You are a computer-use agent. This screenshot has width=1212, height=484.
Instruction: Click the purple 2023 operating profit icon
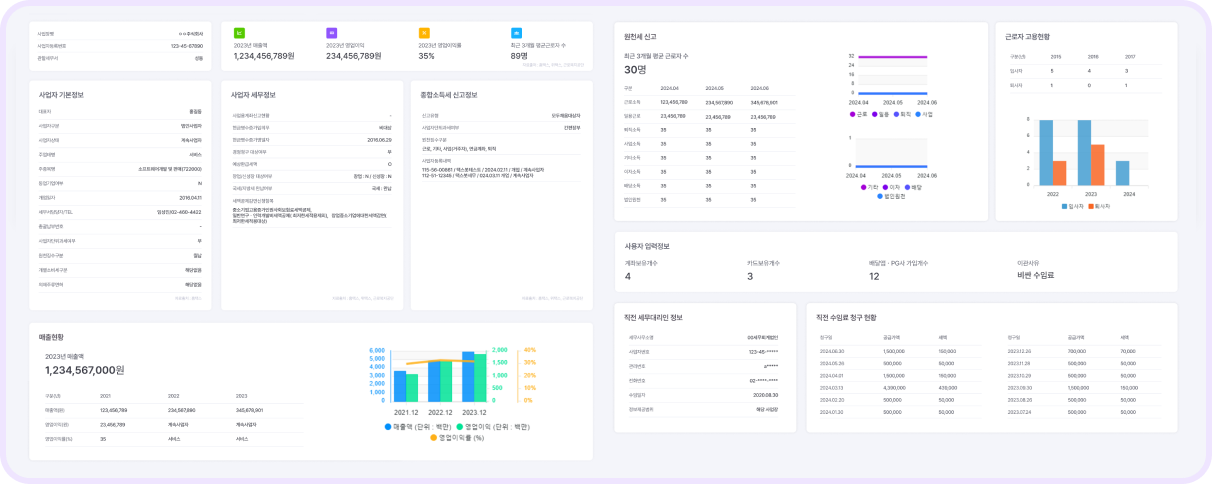pyautogui.click(x=331, y=33)
